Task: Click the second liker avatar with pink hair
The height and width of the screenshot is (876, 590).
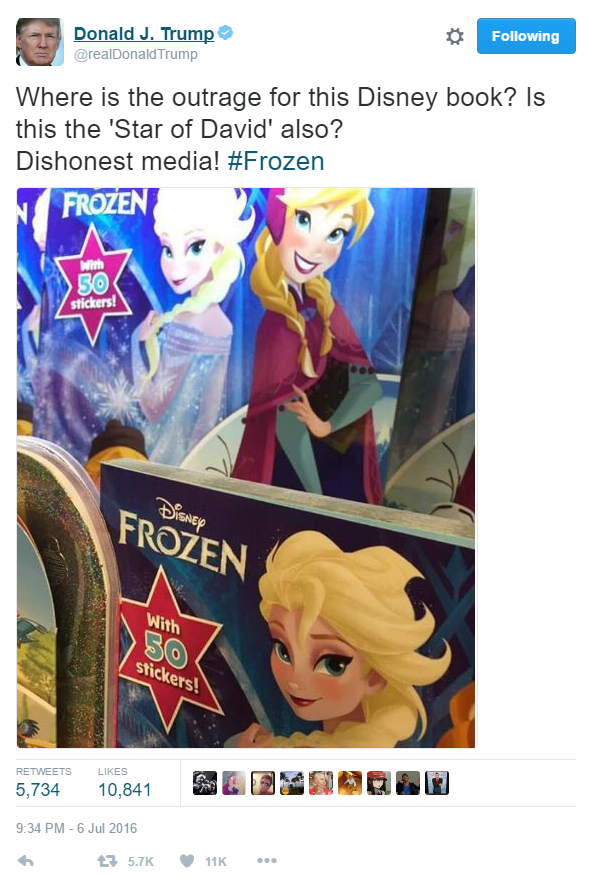Action: pos(234,783)
